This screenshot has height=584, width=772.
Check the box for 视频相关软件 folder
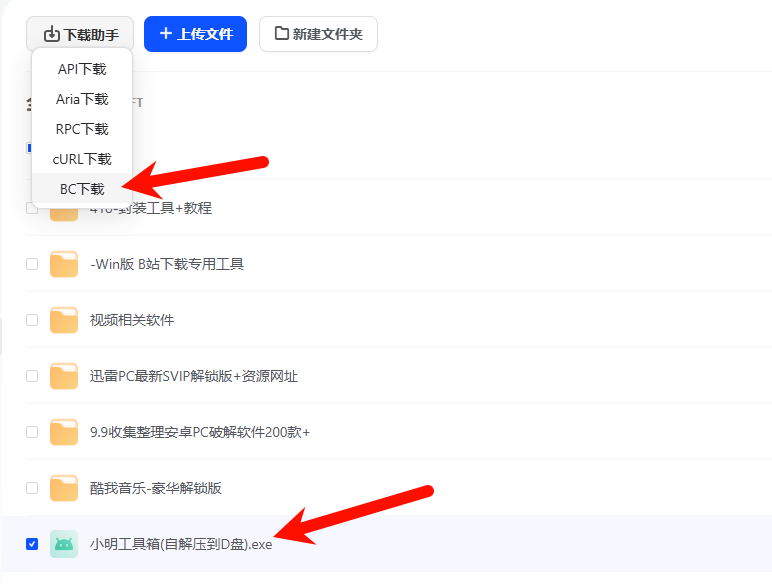[x=32, y=320]
